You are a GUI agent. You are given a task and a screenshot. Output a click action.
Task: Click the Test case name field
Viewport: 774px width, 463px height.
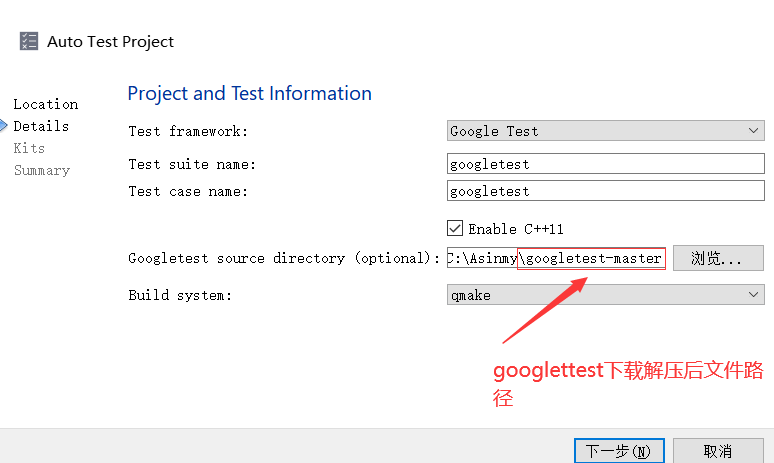(x=606, y=191)
